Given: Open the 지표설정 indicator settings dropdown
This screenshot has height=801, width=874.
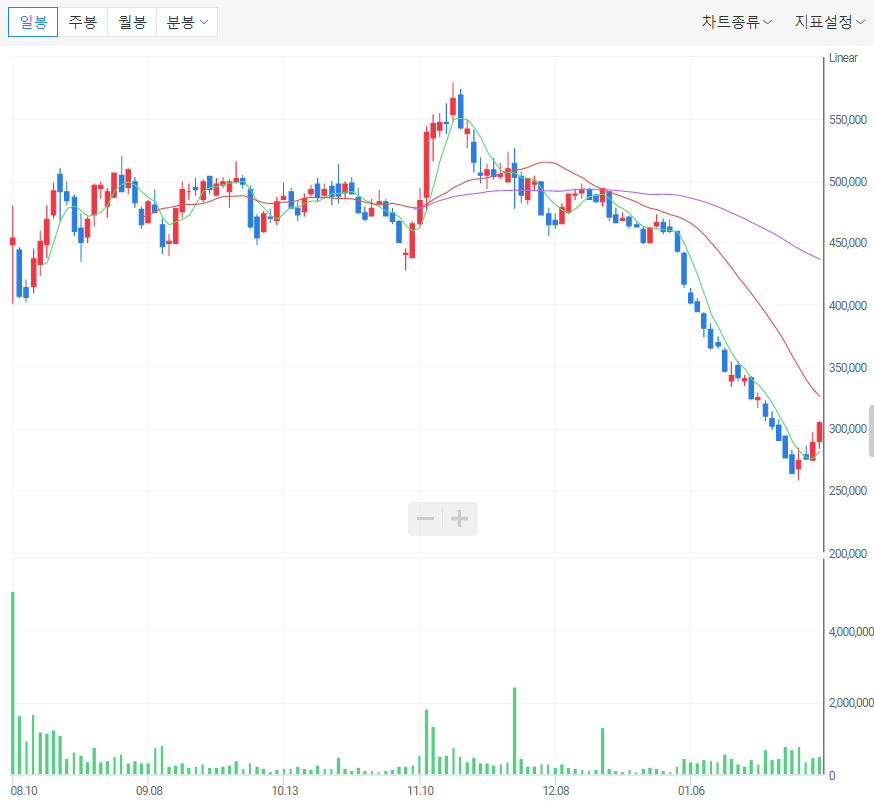Looking at the screenshot, I should click(829, 22).
